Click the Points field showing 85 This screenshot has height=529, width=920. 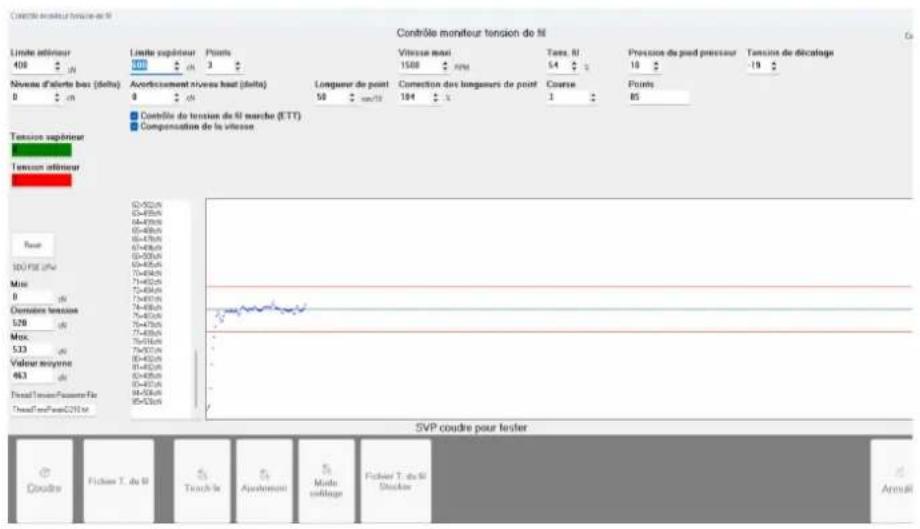point(658,97)
